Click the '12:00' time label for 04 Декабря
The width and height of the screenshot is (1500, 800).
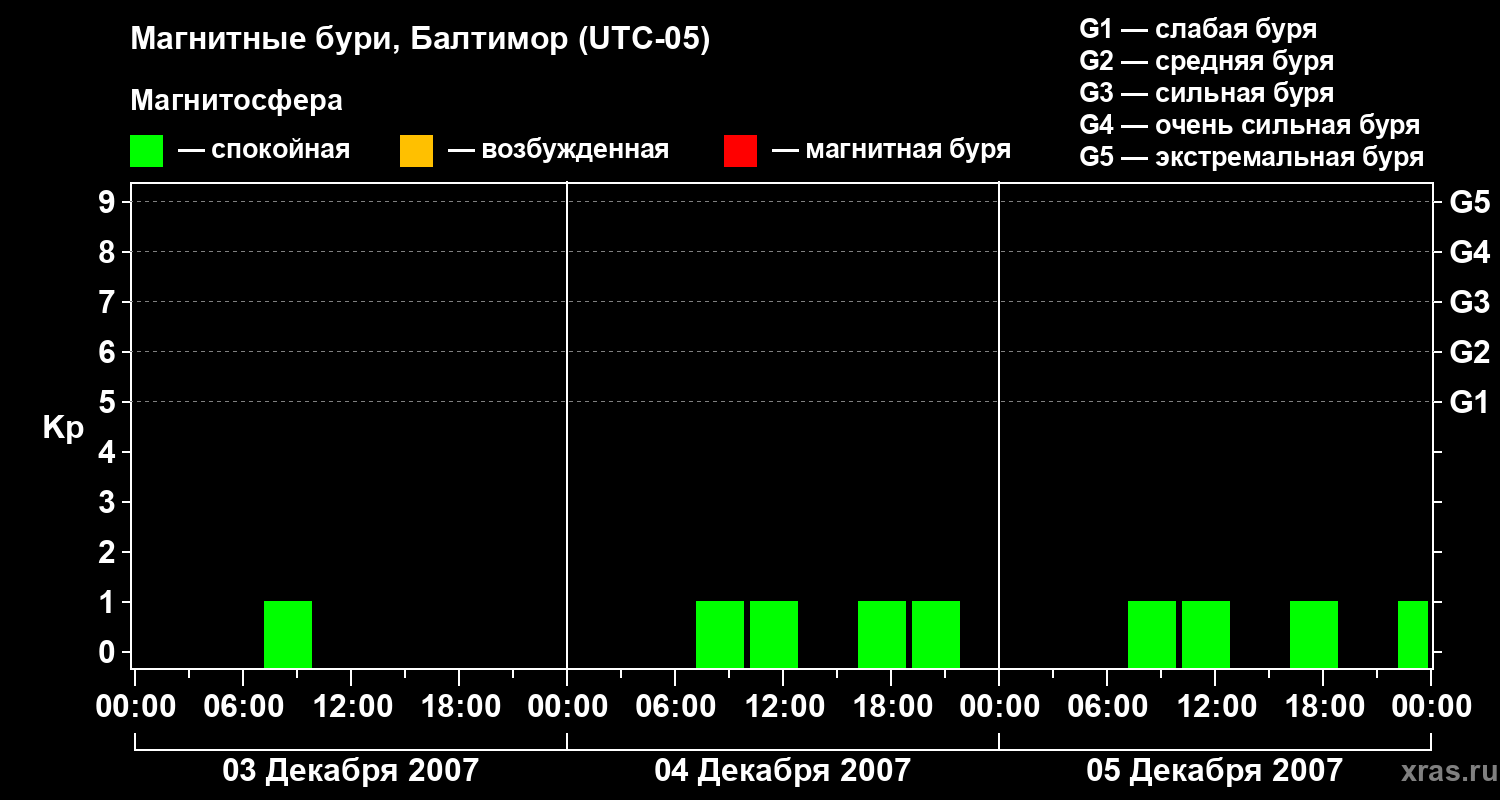783,707
